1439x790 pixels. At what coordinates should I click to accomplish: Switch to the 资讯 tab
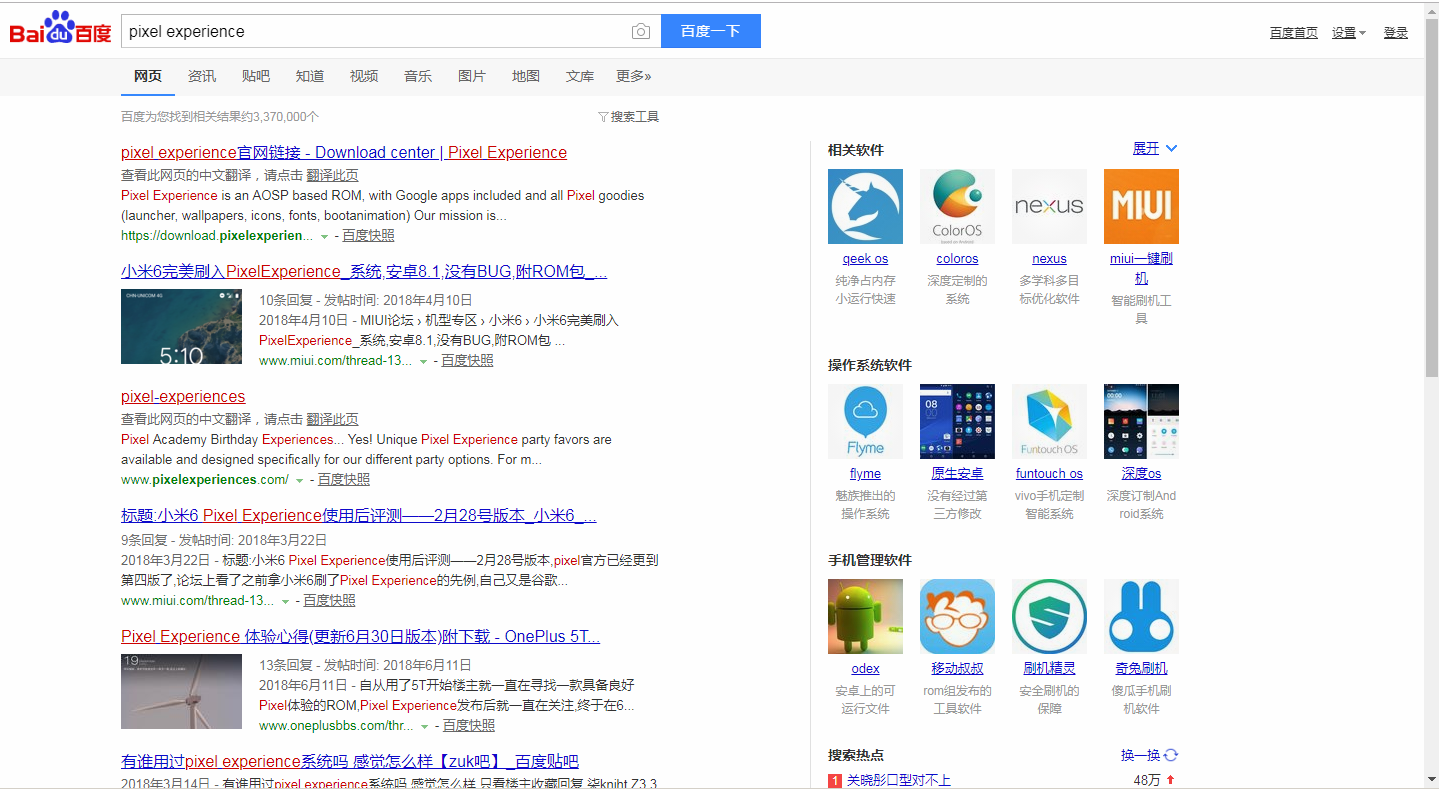point(202,76)
